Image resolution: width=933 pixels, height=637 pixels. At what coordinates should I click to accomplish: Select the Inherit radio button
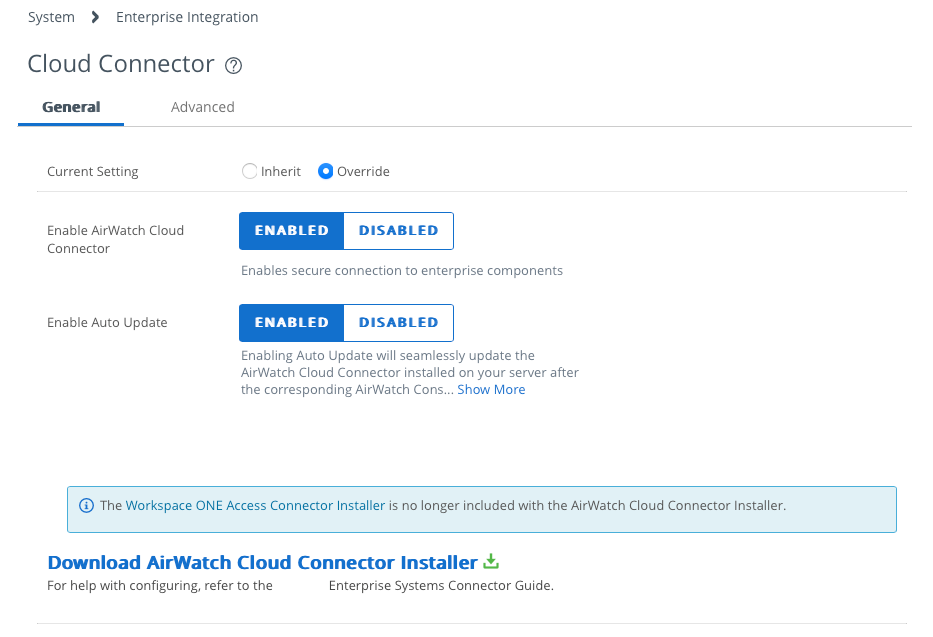(x=250, y=171)
